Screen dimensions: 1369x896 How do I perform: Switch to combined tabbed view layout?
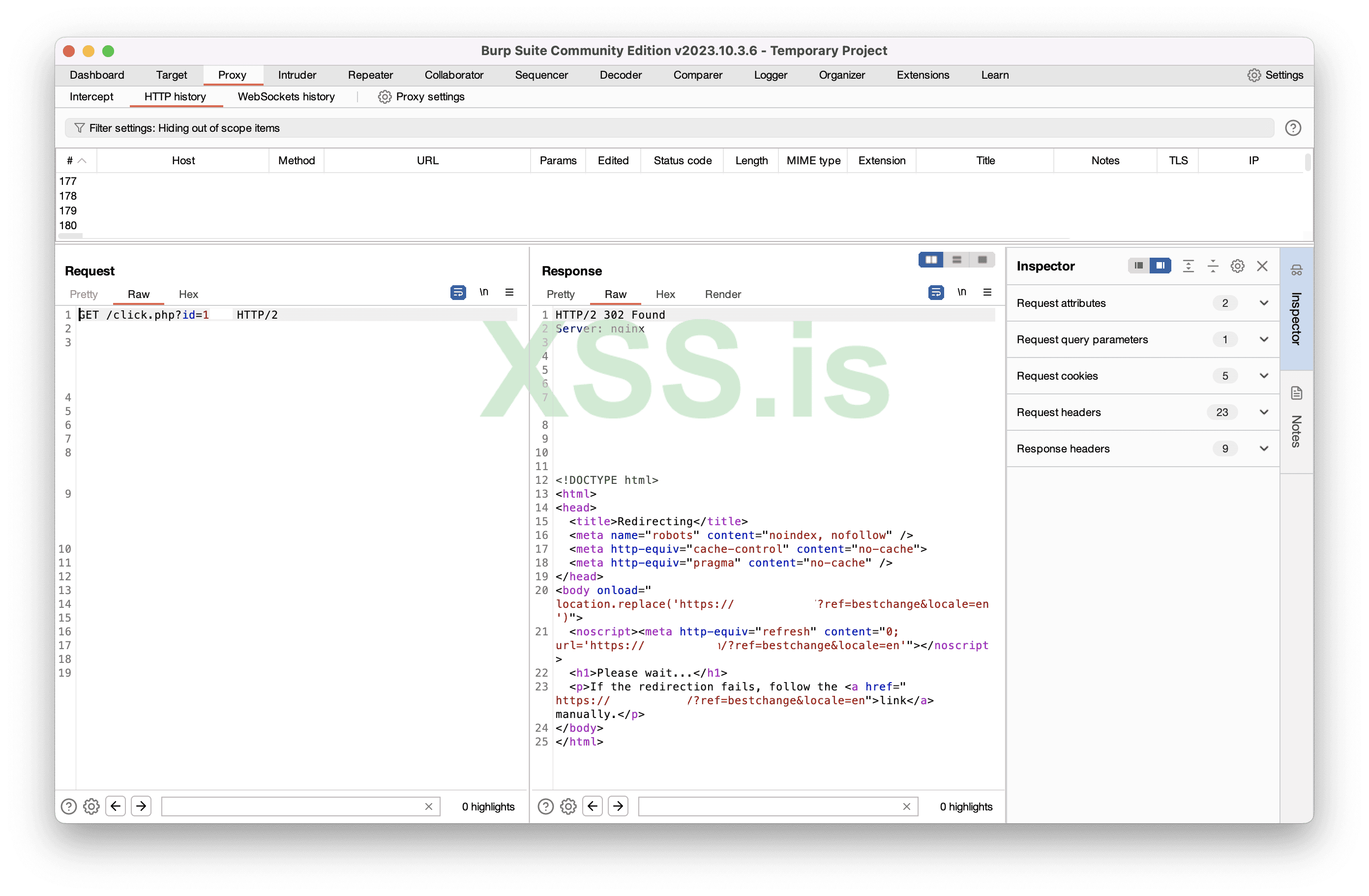(982, 260)
